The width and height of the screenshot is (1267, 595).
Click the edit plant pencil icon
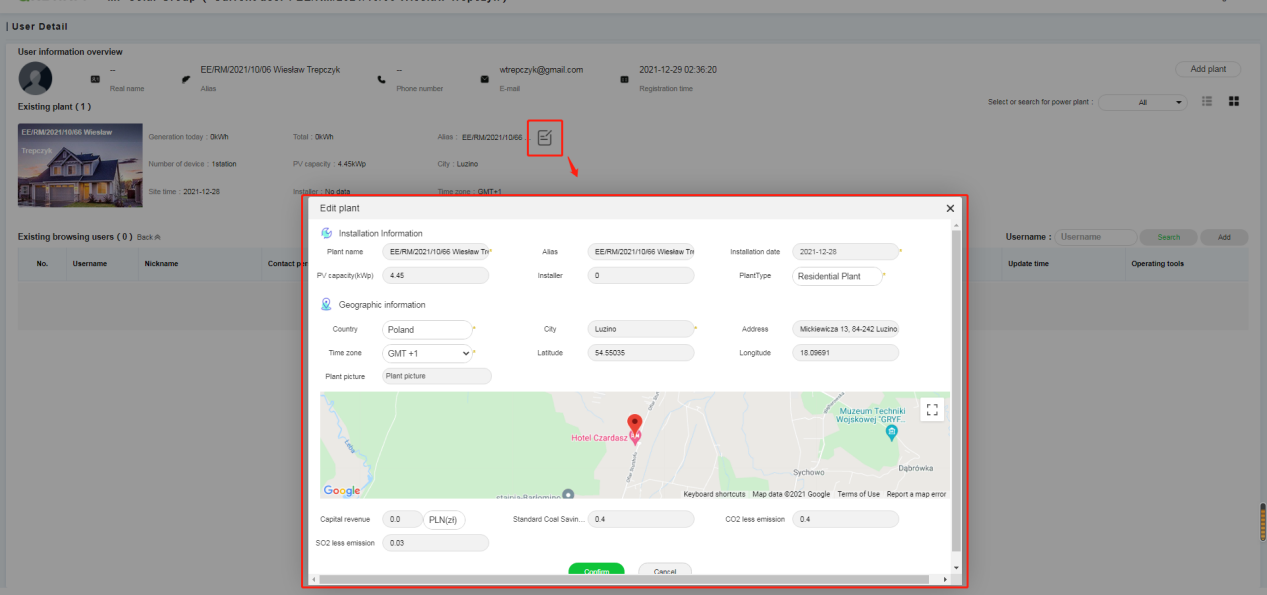(x=544, y=139)
